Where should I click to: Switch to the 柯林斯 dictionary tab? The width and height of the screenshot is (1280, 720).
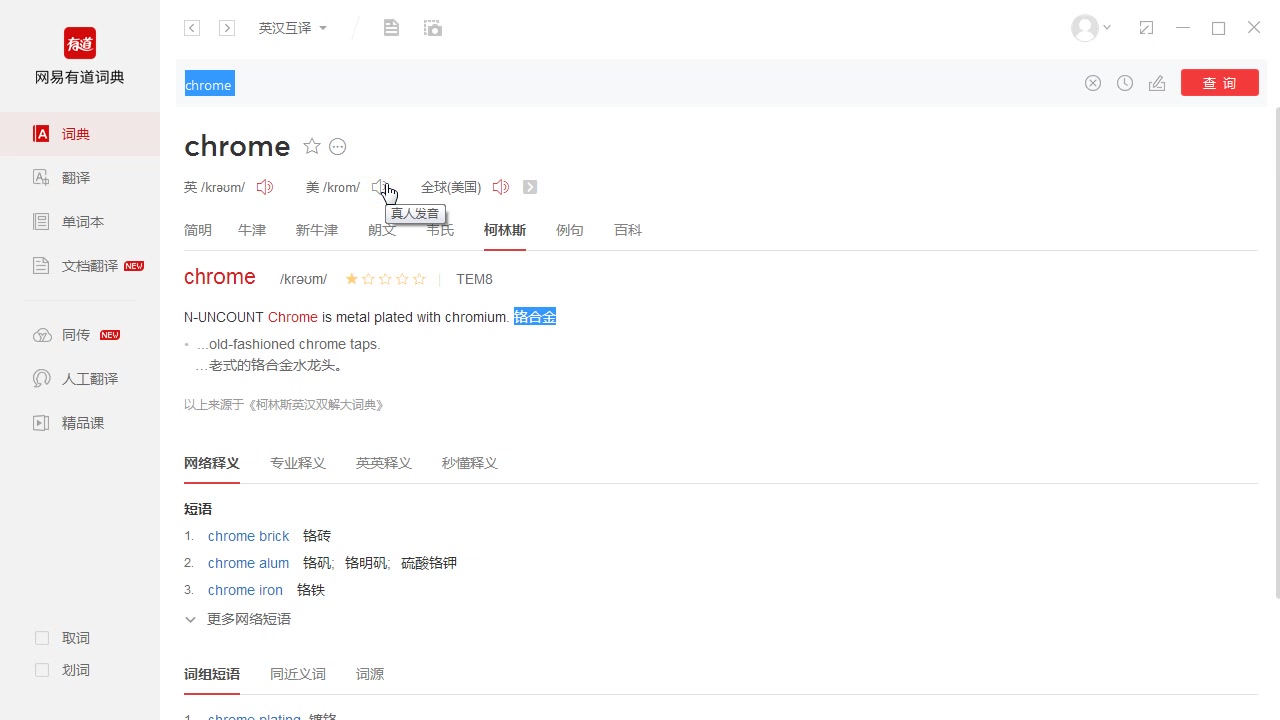click(x=505, y=230)
